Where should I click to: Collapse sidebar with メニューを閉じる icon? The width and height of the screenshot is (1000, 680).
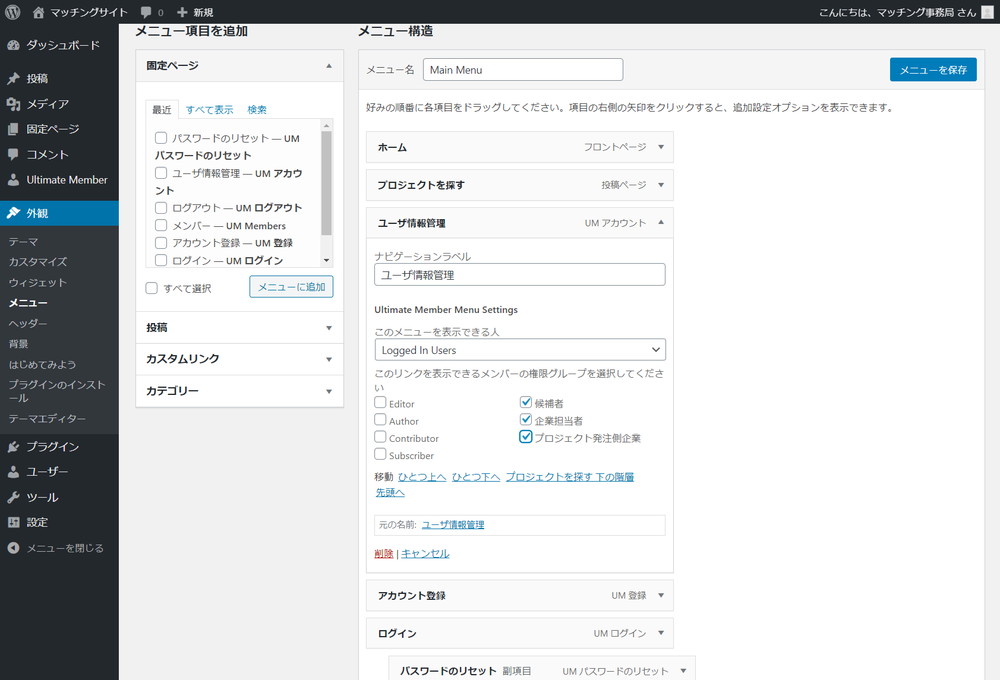pyautogui.click(x=13, y=548)
